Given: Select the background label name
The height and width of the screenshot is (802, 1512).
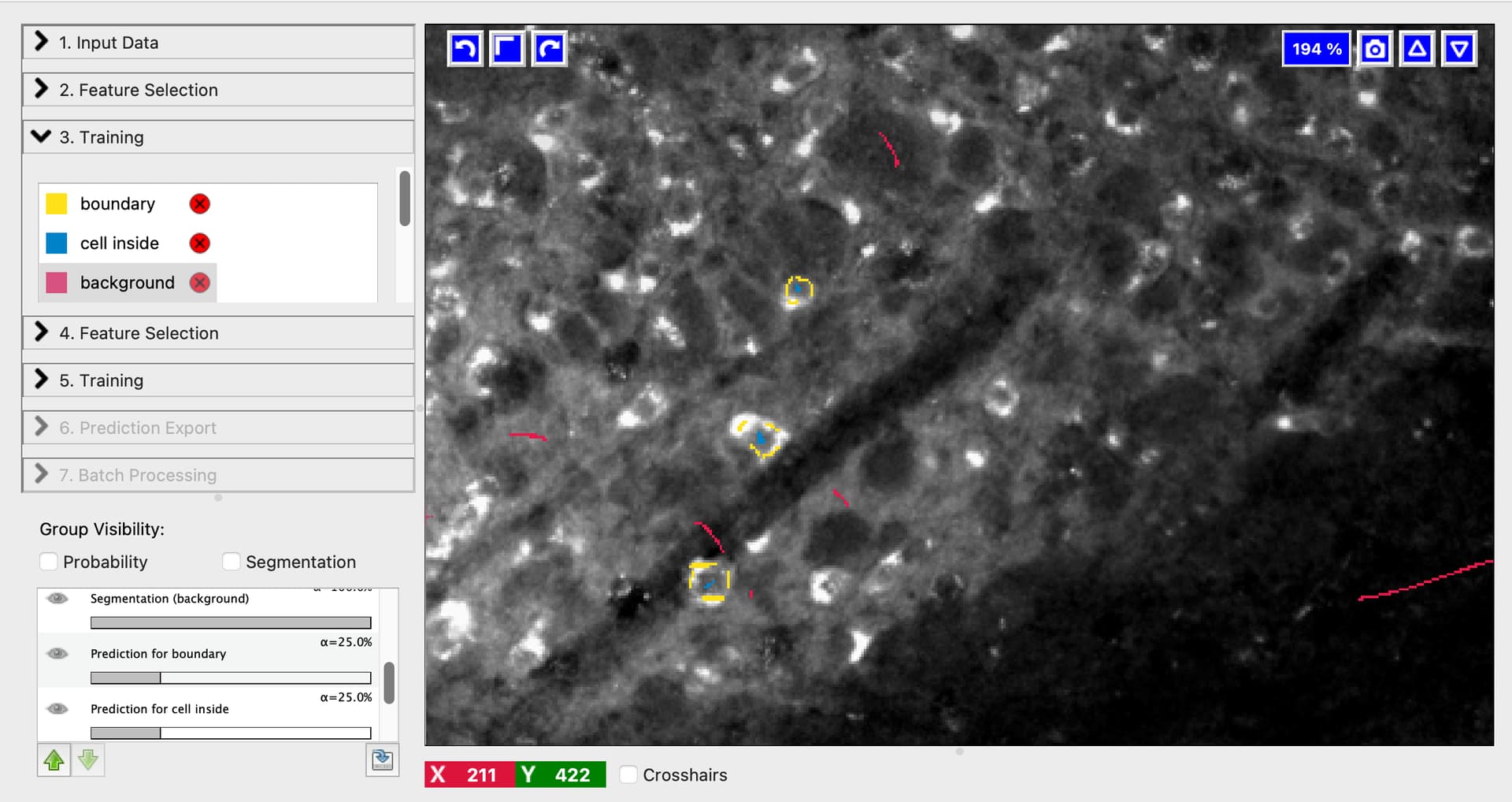Looking at the screenshot, I should [x=128, y=283].
